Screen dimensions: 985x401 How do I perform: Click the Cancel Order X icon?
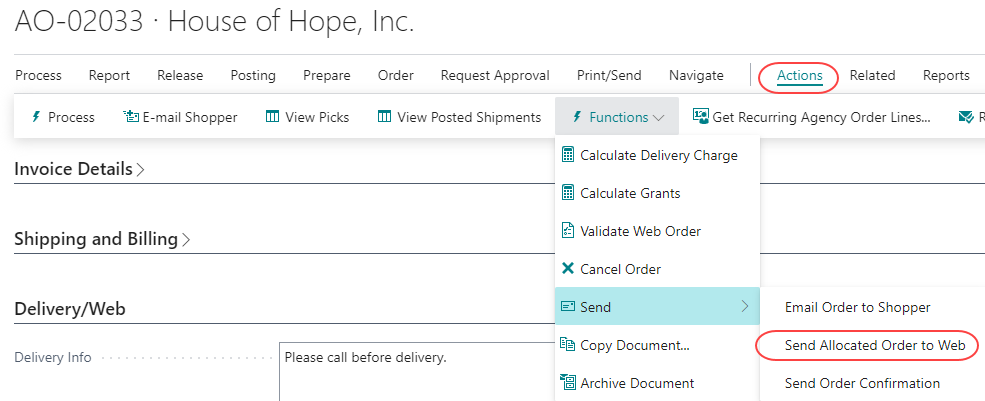tap(568, 269)
